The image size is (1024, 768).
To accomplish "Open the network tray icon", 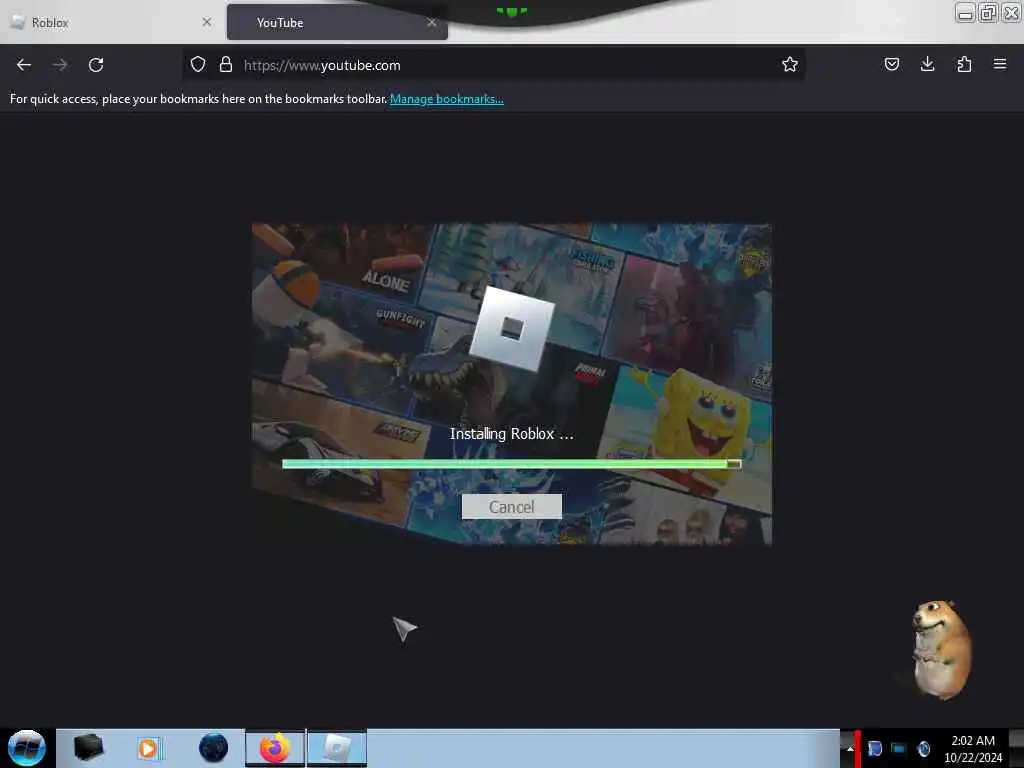I will [899, 748].
